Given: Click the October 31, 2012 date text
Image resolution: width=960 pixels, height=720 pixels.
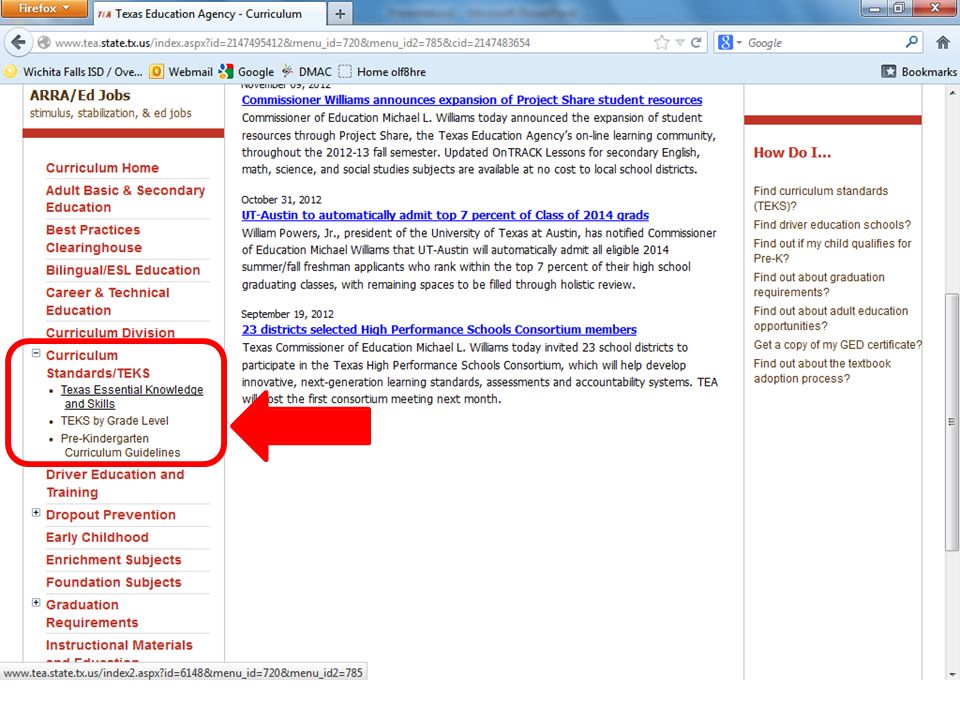Looking at the screenshot, I should point(281,200).
